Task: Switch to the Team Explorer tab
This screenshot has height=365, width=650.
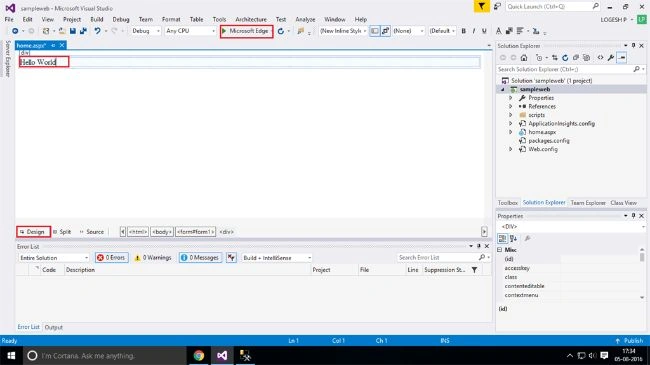Action: tap(588, 203)
